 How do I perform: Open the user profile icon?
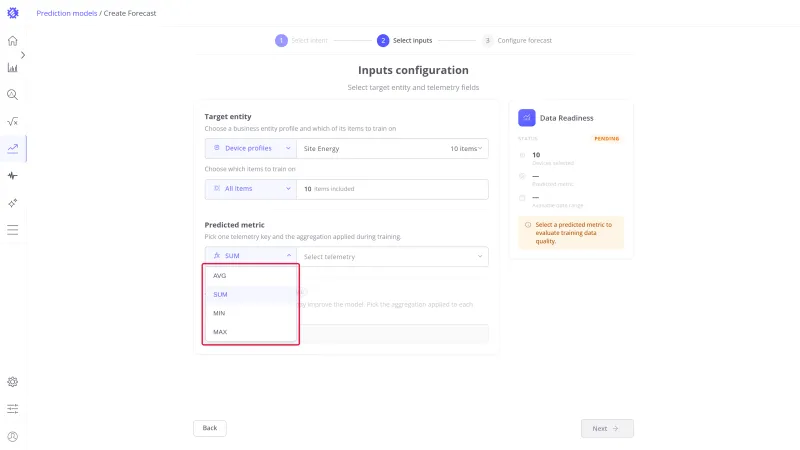pos(13,436)
